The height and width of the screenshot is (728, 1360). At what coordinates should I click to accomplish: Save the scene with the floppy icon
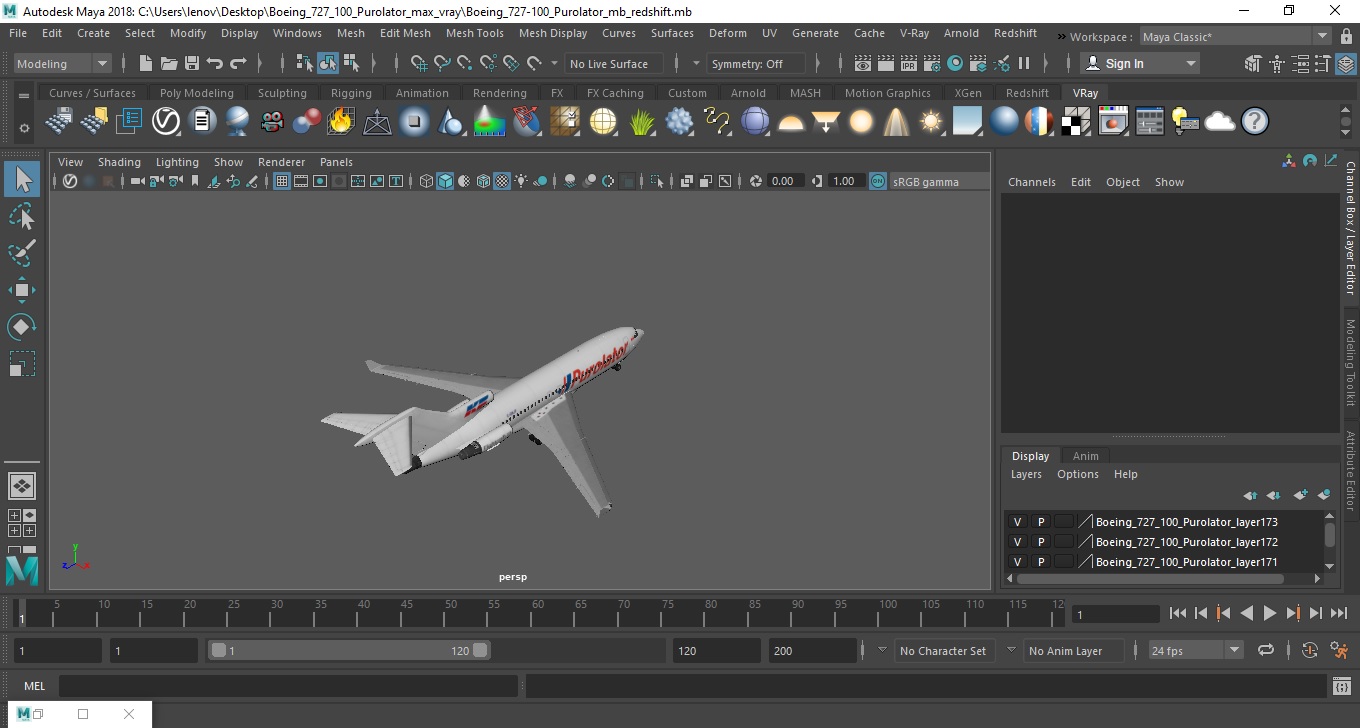coord(192,63)
